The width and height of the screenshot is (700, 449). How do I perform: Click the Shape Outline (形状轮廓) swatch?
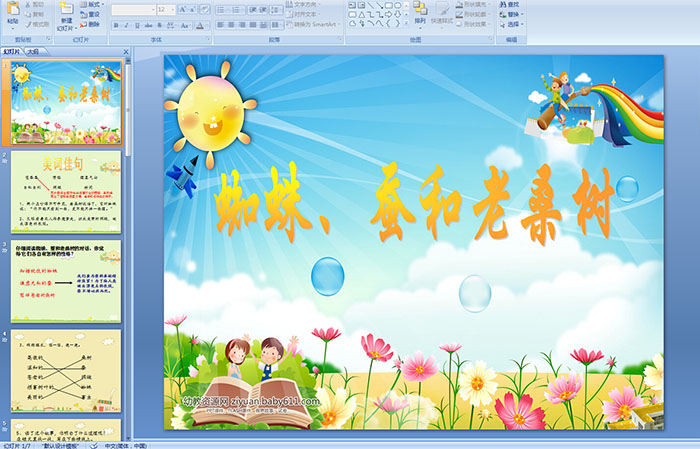[x=459, y=14]
